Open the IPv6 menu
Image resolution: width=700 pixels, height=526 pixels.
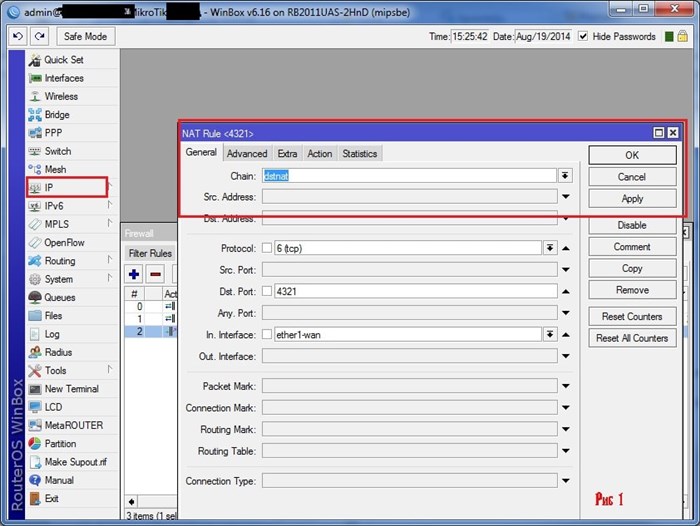click(x=54, y=206)
